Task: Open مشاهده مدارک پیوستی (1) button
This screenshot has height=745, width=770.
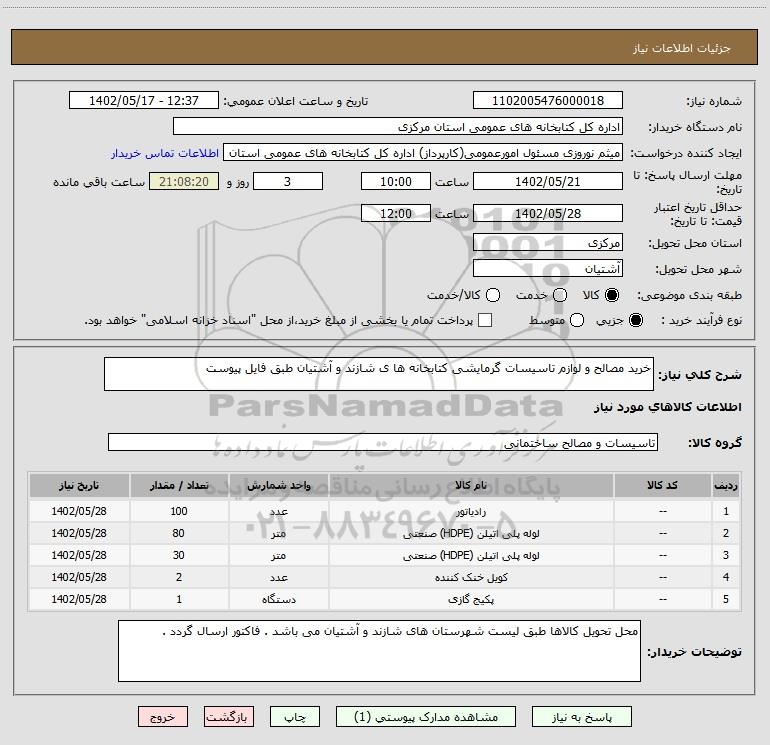Action: point(426,717)
